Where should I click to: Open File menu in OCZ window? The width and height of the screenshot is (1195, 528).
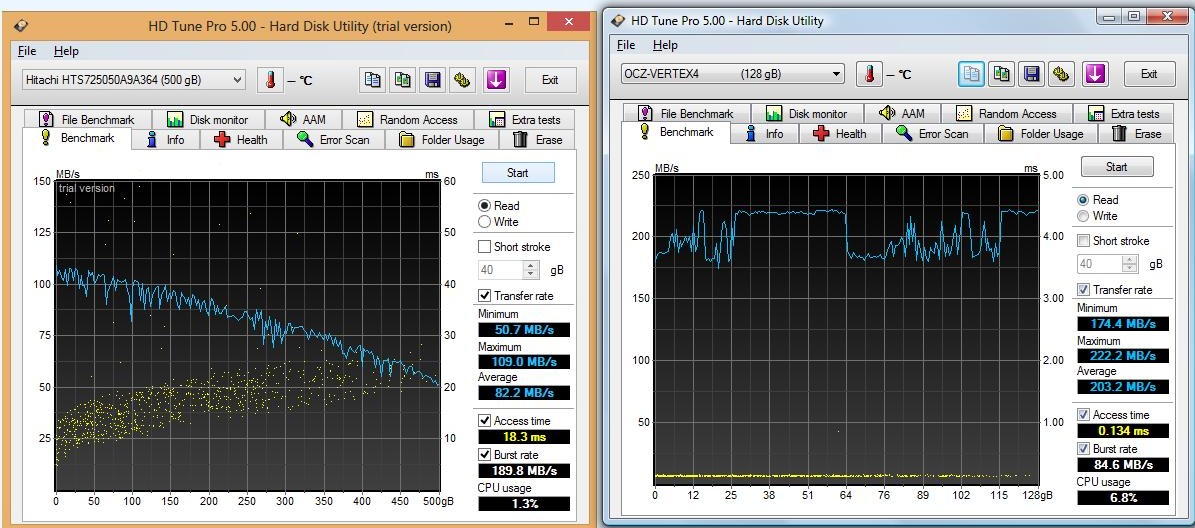tap(626, 45)
